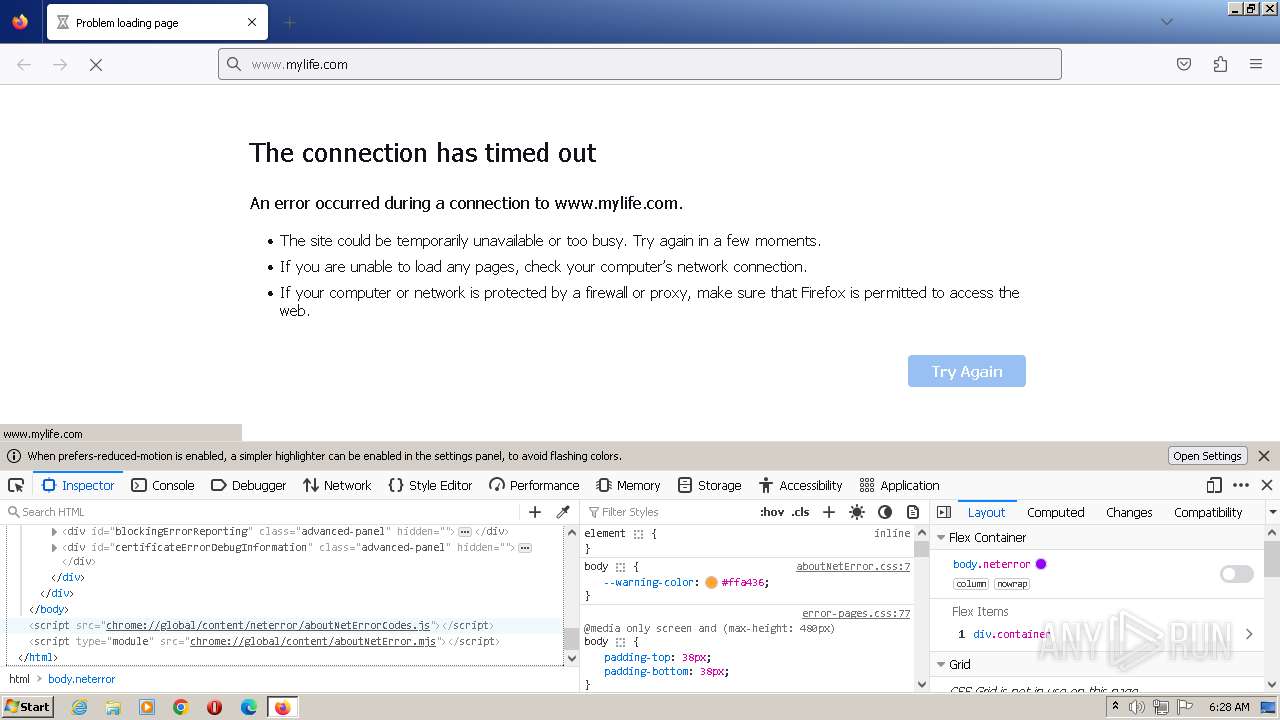Select the Changes sidebar tab
1280x720 pixels.
coord(1129,512)
